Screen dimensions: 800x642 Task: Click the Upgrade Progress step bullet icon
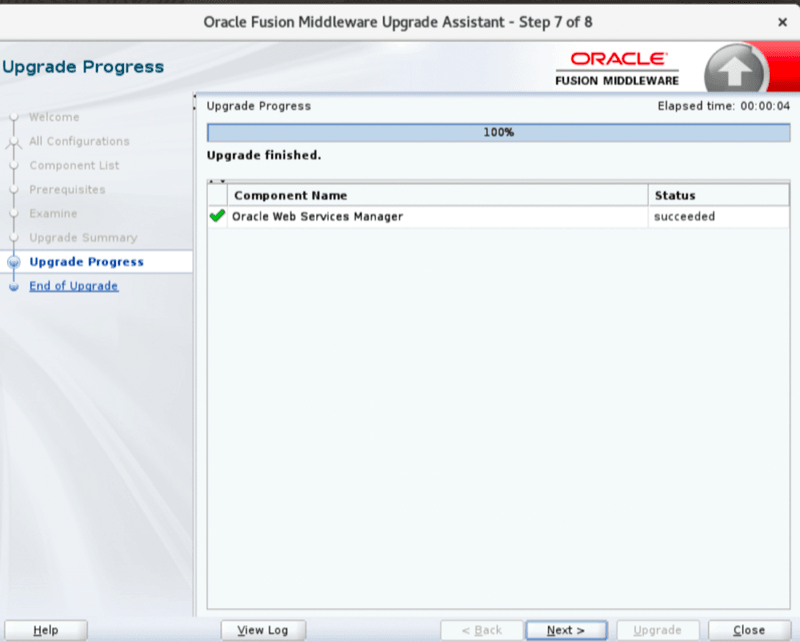click(14, 262)
